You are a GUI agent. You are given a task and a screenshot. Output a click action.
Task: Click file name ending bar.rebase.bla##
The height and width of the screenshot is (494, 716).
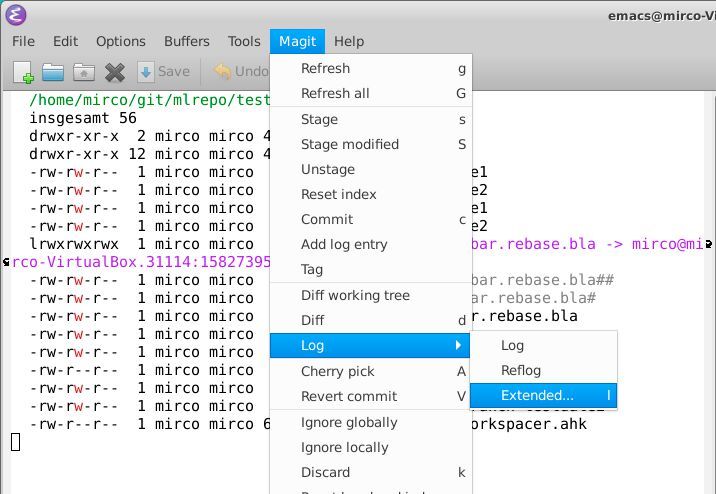[x=543, y=280]
